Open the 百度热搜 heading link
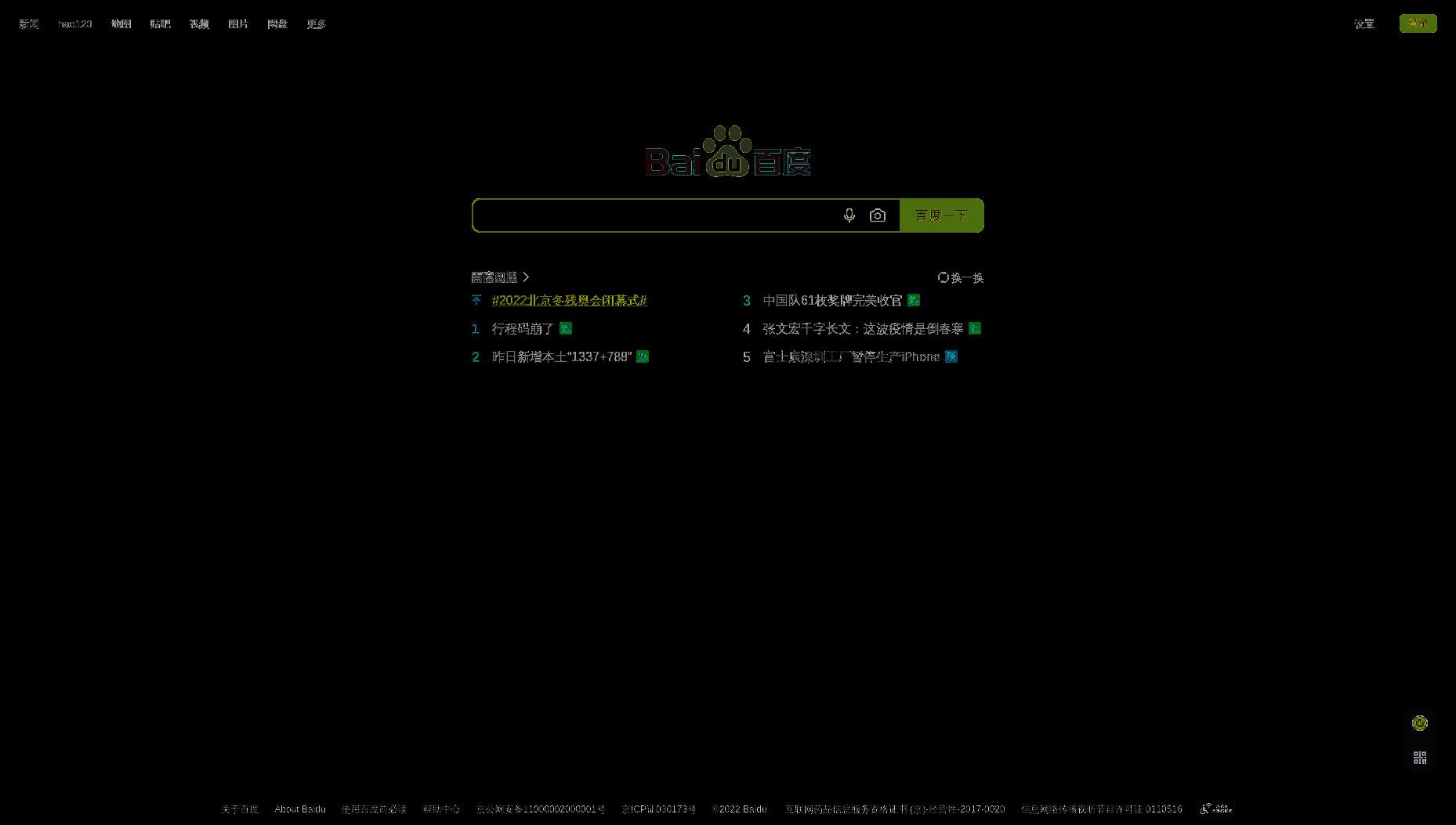The image size is (1456, 825). (x=494, y=277)
